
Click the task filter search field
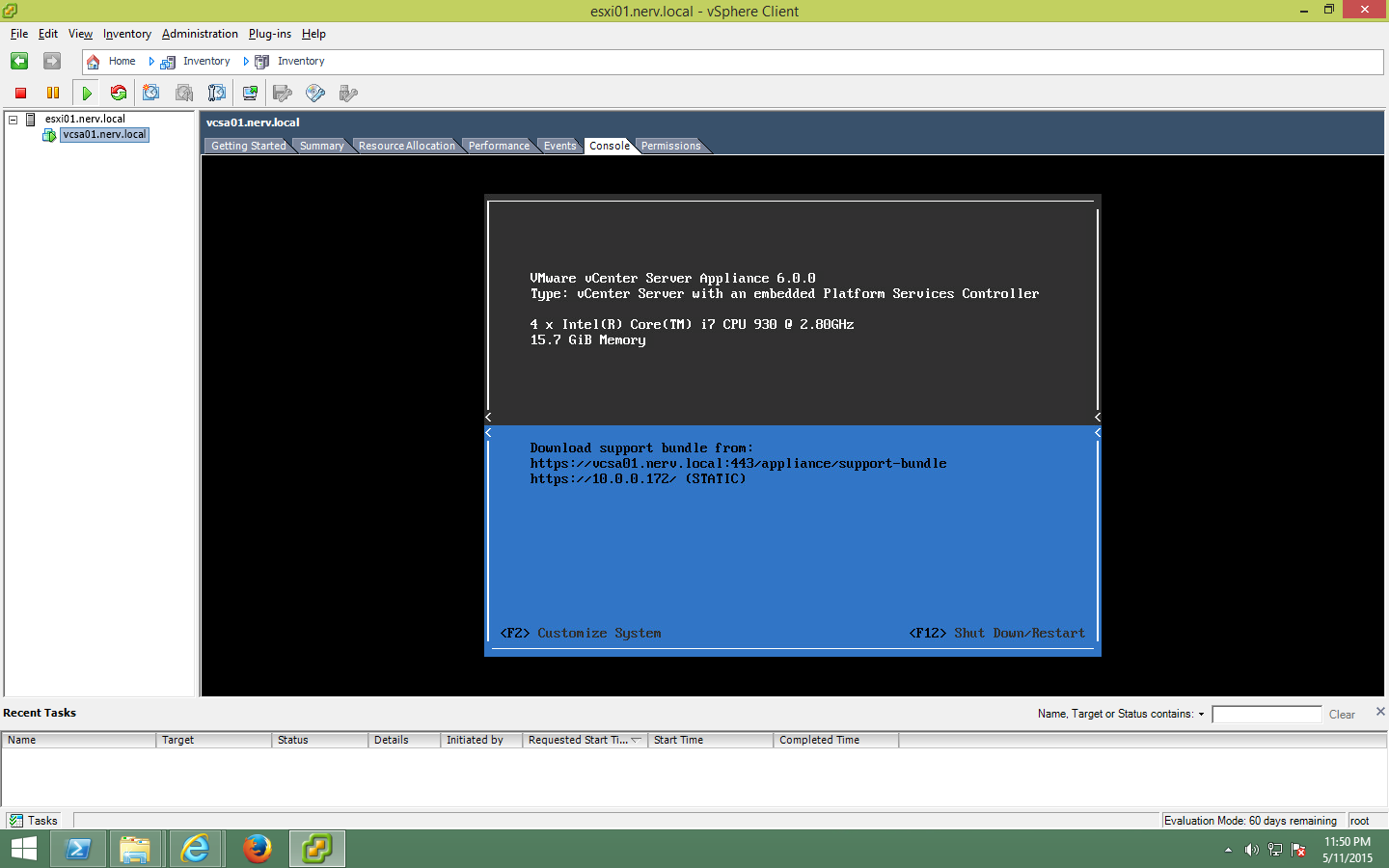[x=1266, y=714]
